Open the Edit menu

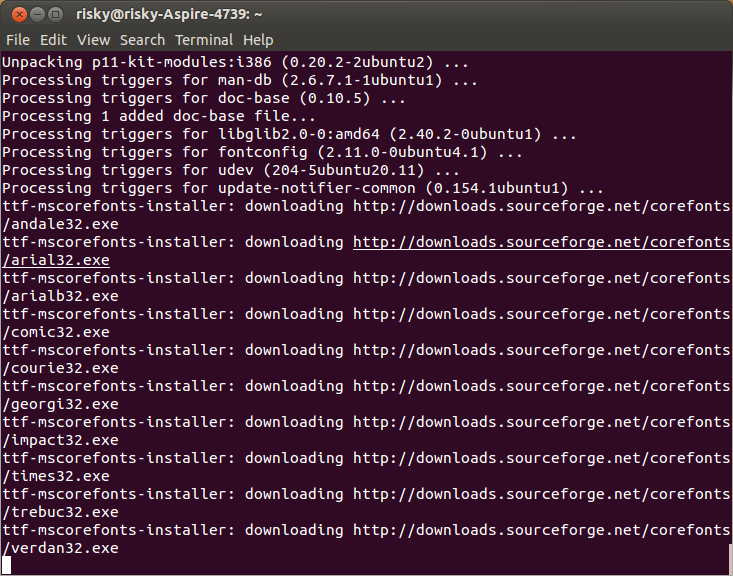53,40
